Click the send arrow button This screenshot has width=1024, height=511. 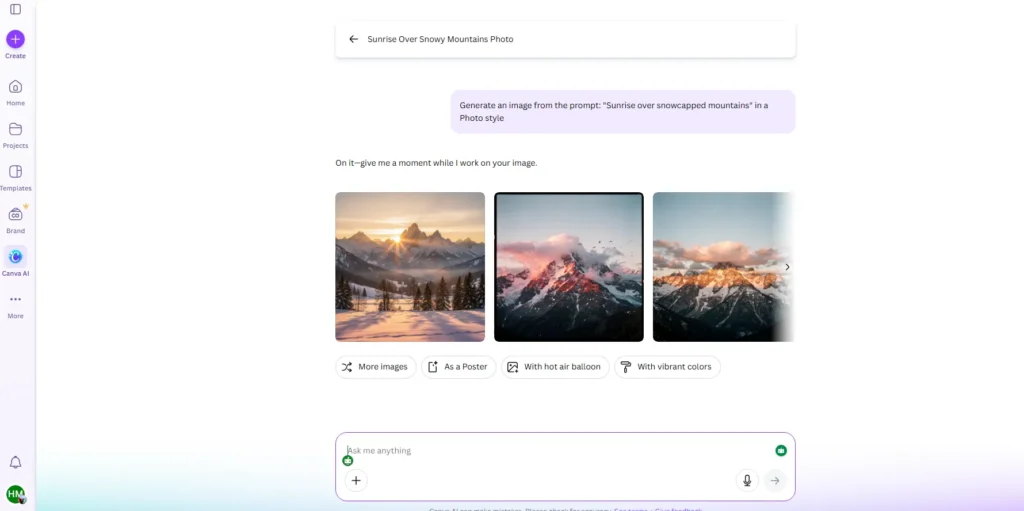[x=775, y=480]
